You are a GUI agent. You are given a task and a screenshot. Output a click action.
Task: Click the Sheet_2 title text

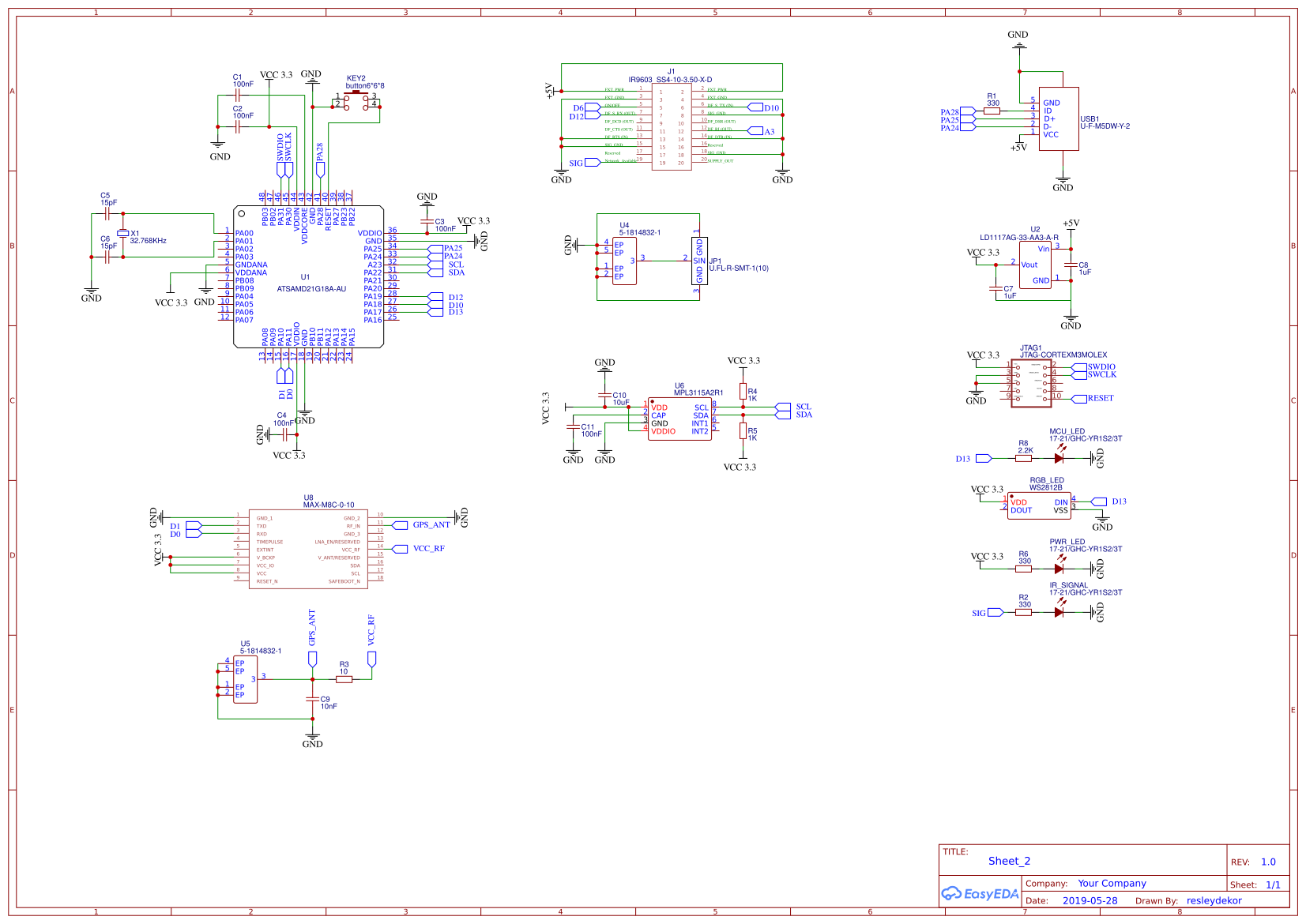pyautogui.click(x=1009, y=861)
